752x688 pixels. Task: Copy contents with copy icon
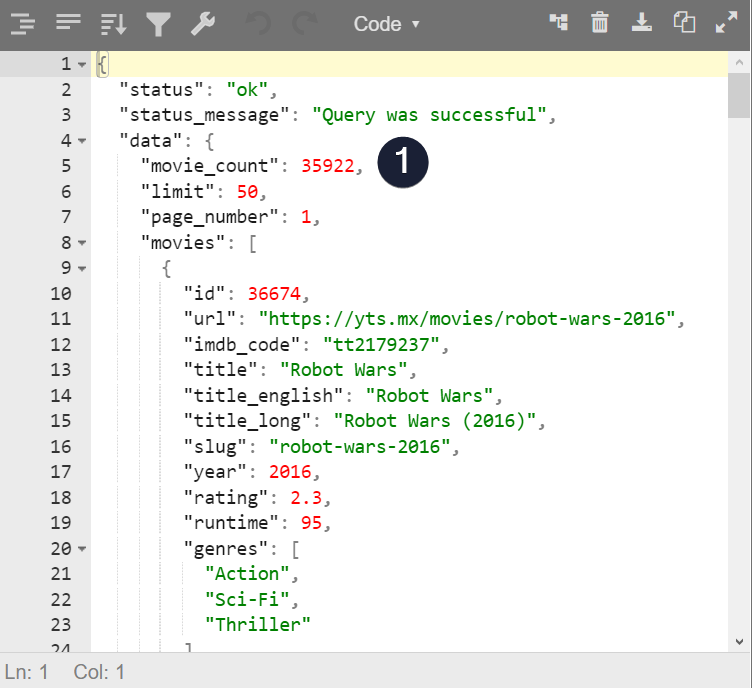(x=684, y=23)
